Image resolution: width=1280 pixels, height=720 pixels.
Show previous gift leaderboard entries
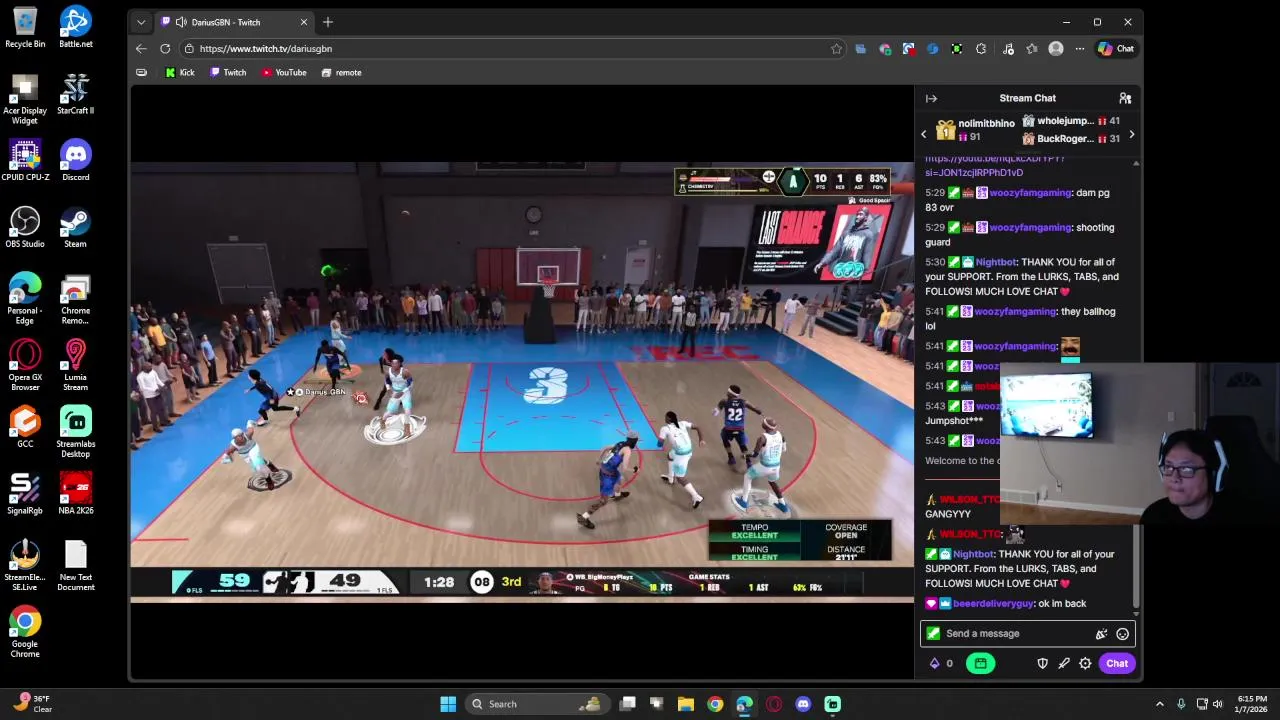point(924,134)
